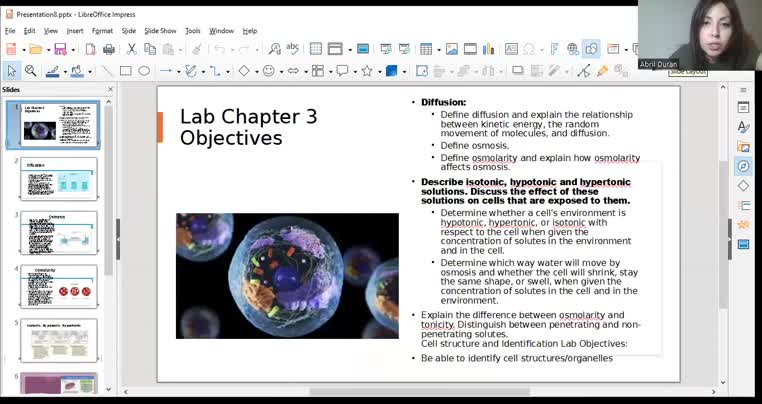Image resolution: width=762 pixels, height=404 pixels.
Task: Click the Display Views icon
Action: click(335, 49)
